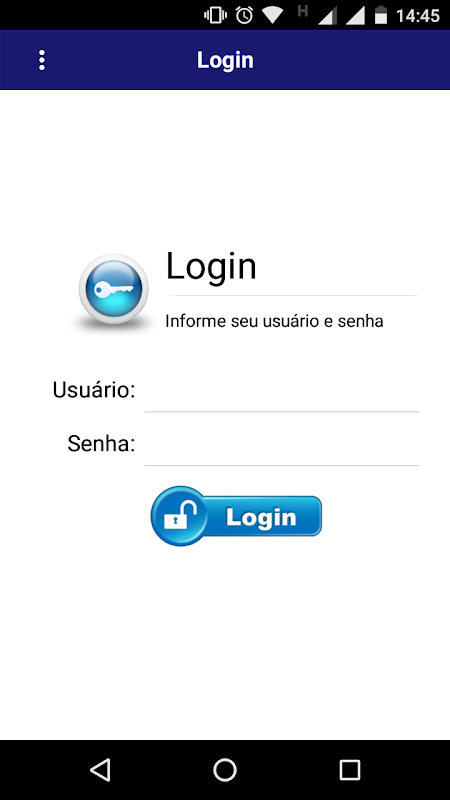Tap the alarm clock status icon
The width and height of the screenshot is (450, 800).
pos(244,15)
